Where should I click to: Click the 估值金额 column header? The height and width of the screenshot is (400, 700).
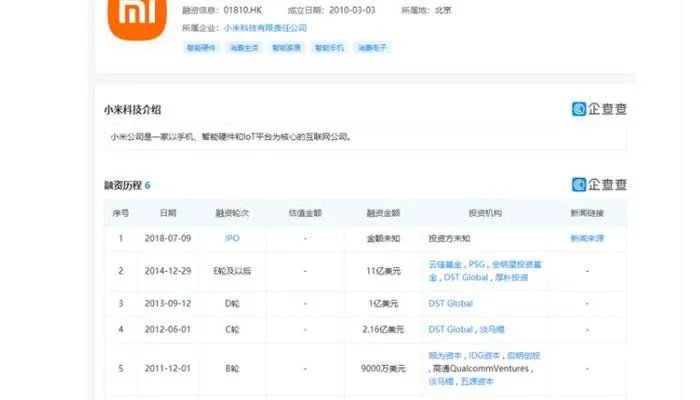point(305,213)
